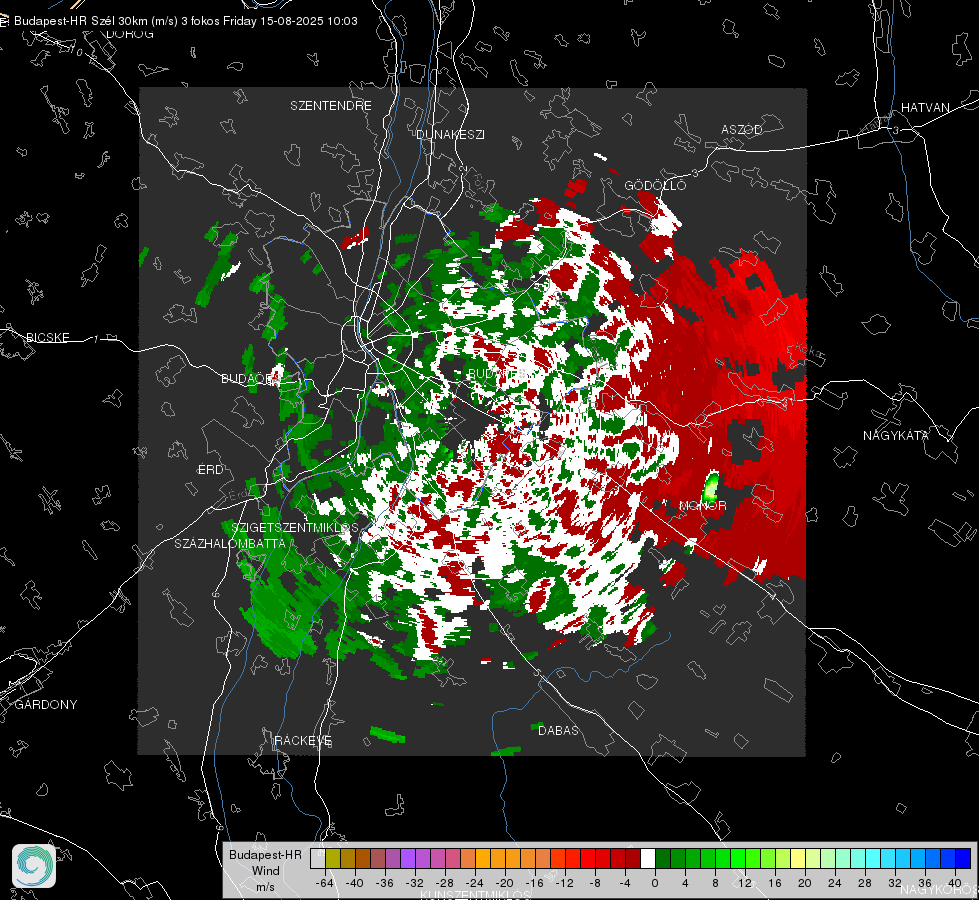
Task: Click the bright green-white echo spot above MONOR
Action: [711, 487]
